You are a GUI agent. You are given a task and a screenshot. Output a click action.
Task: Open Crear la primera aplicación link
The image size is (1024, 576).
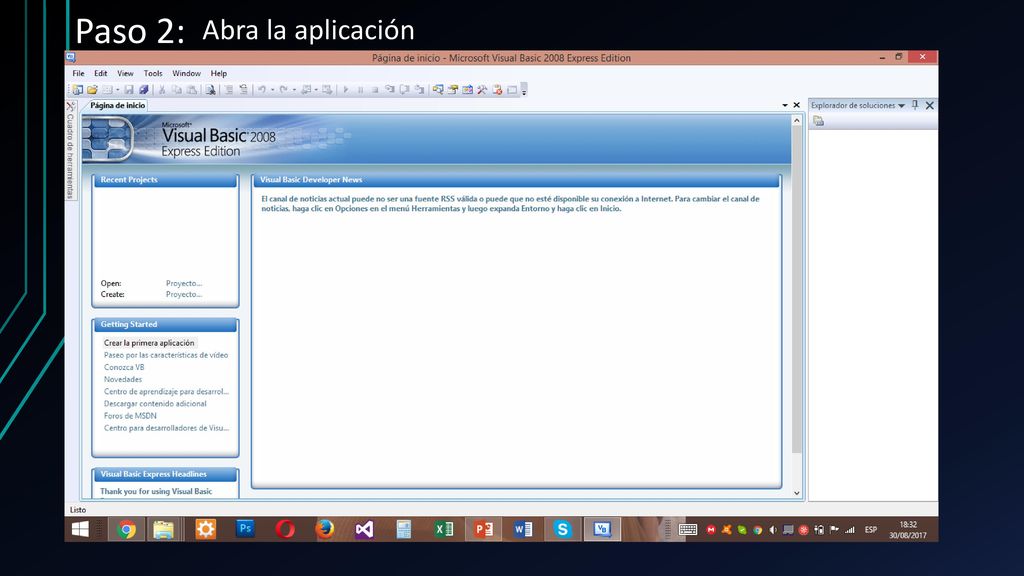pyautogui.click(x=149, y=343)
